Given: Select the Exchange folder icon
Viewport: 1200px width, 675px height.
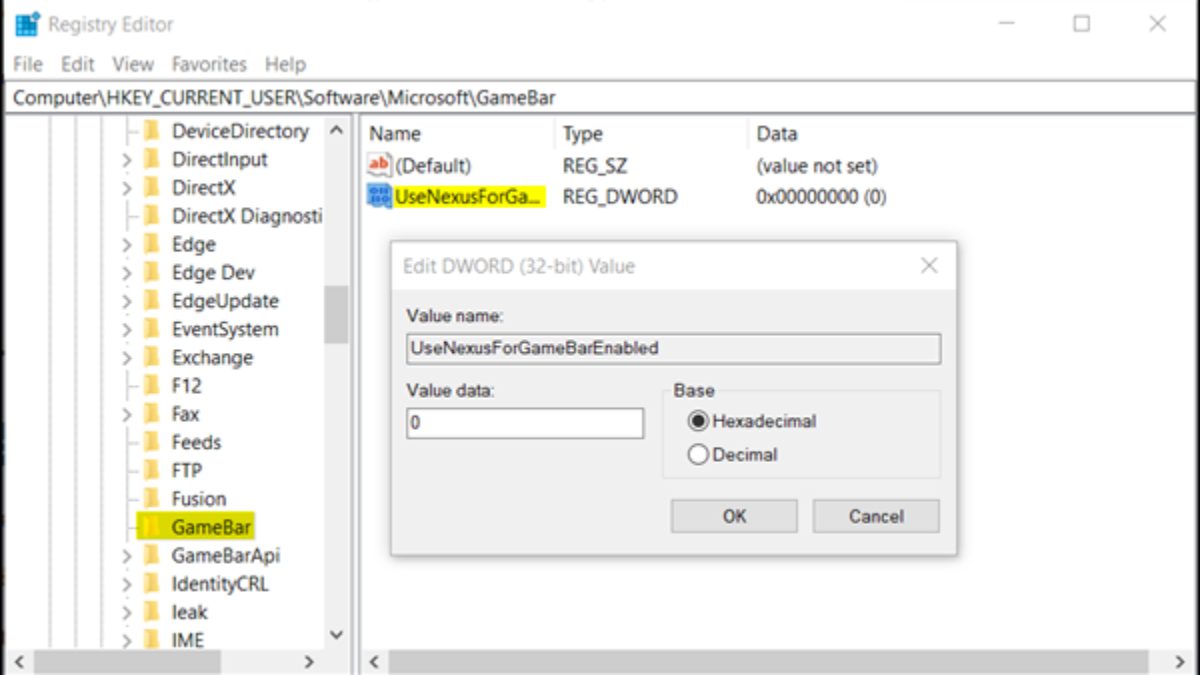Looking at the screenshot, I should pos(152,357).
